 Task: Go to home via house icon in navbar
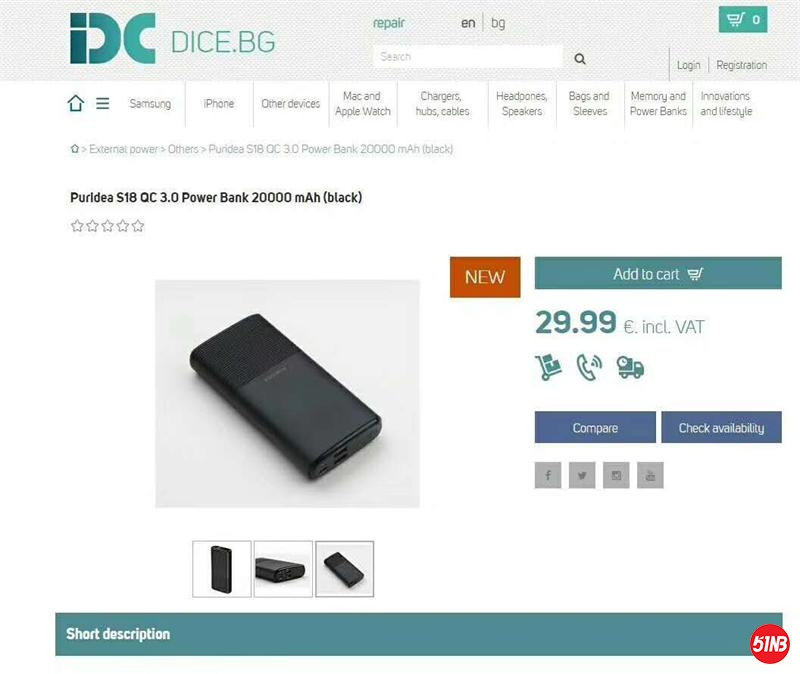pos(76,103)
